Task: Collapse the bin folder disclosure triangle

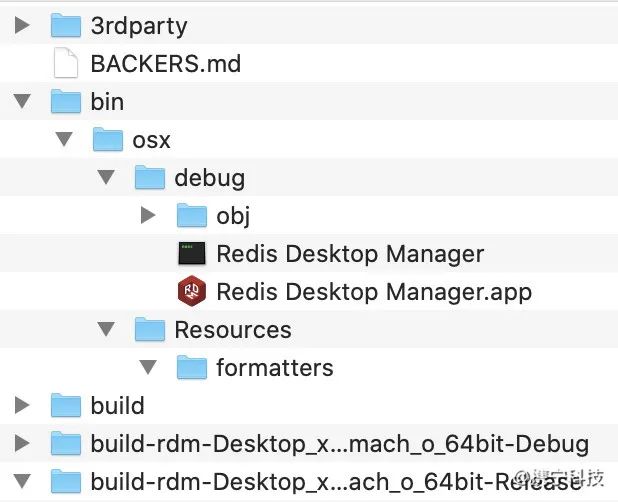Action: (22, 101)
